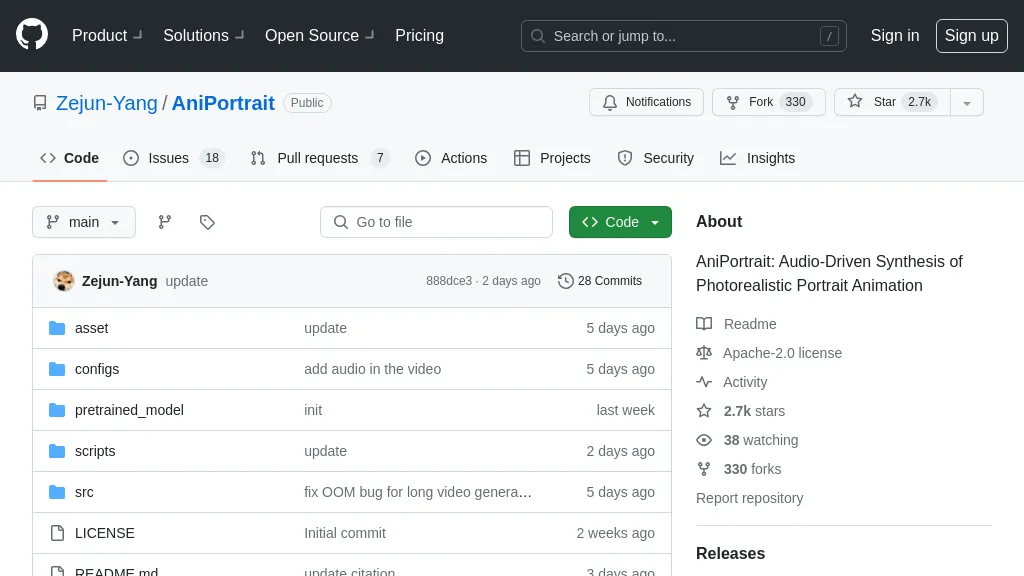Viewport: 1024px width, 576px height.
Task: Open the Activity link in About
Action: coord(745,382)
